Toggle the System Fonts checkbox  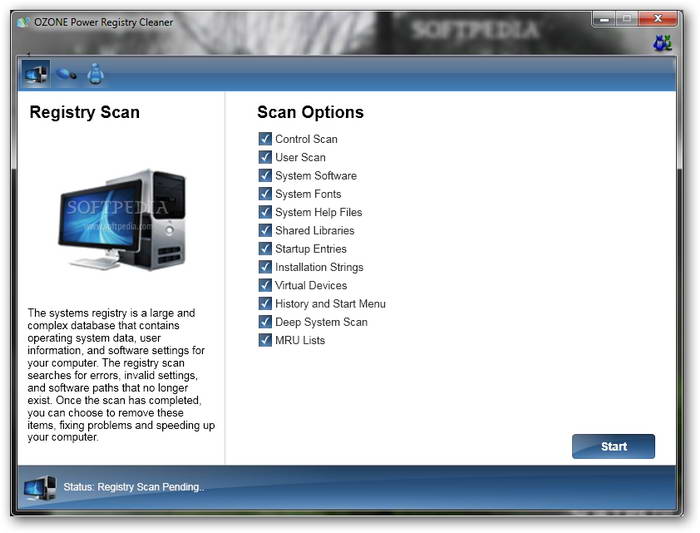click(x=265, y=194)
